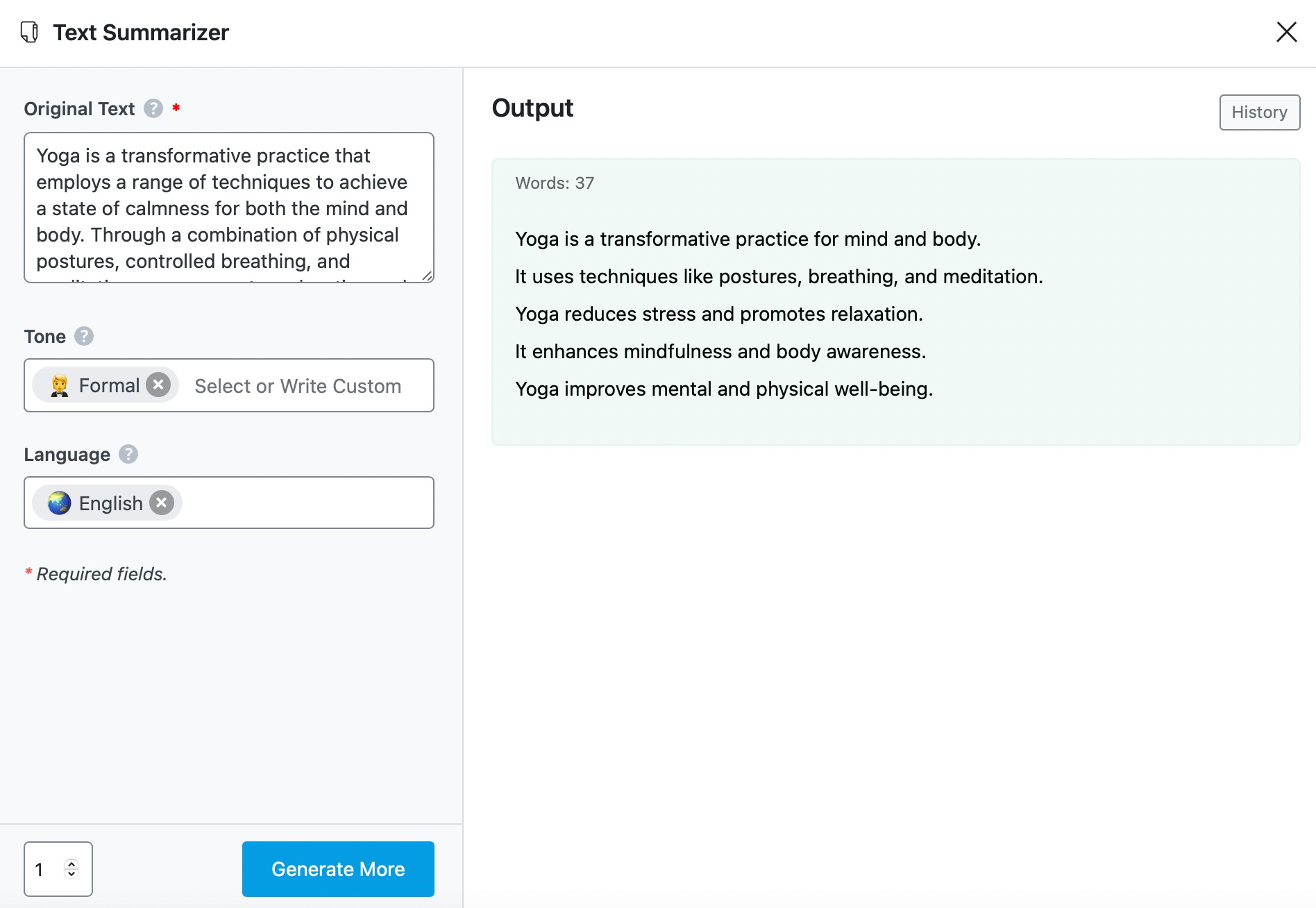Click the Text Summarizer document icon

(29, 32)
